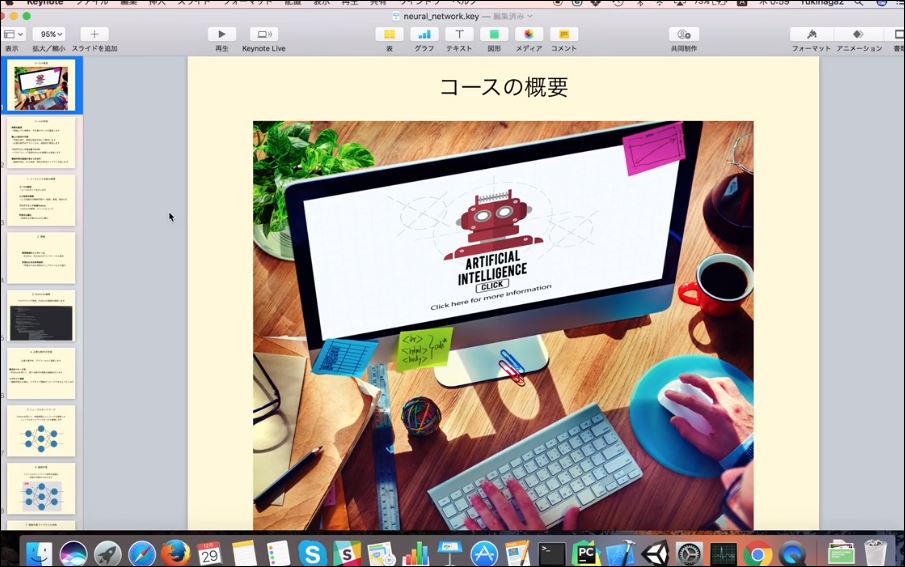Open Firefox from the Dock
Viewport: 905px width, 567px height.
pyautogui.click(x=175, y=553)
